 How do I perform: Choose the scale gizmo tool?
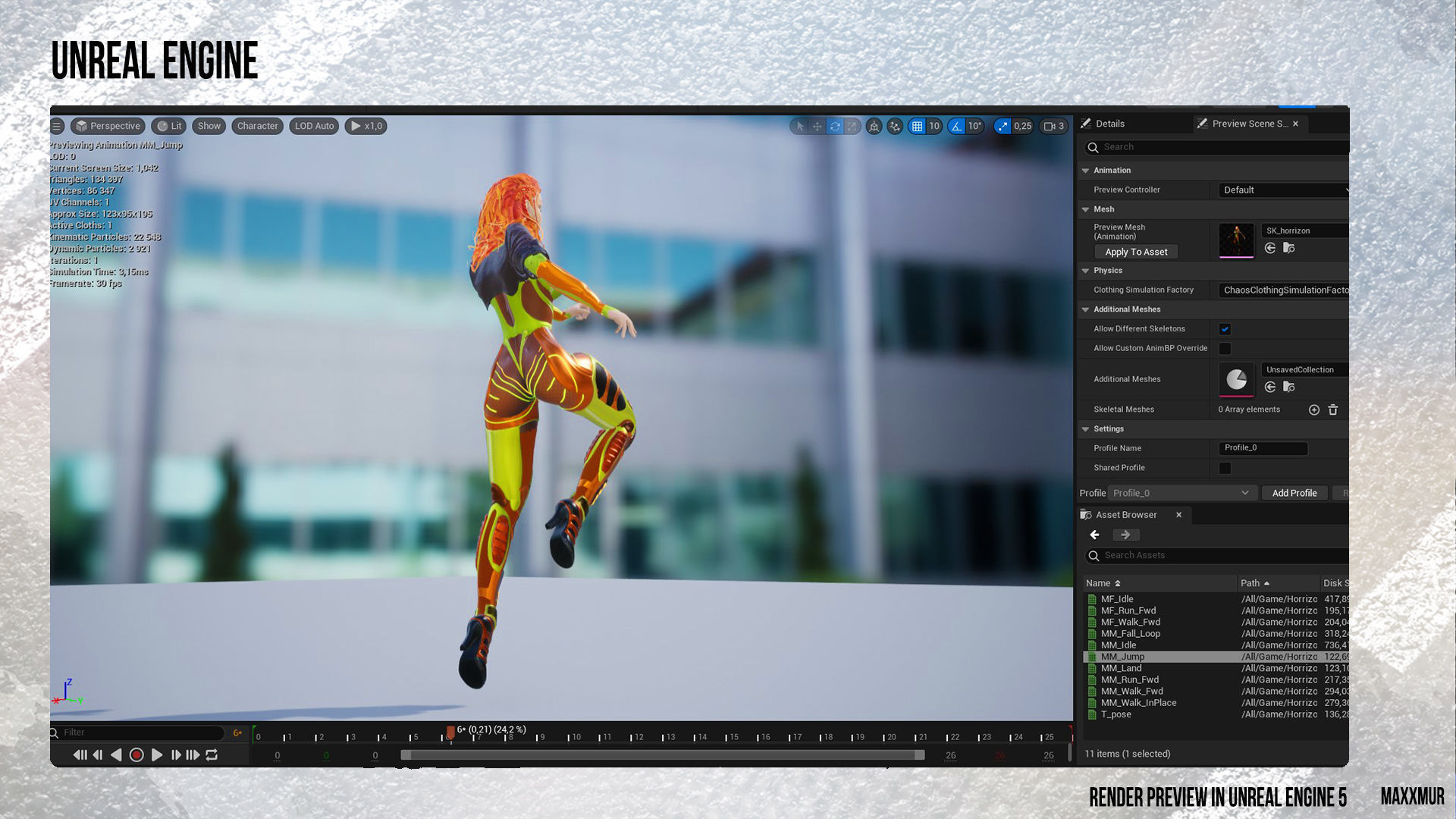click(852, 126)
